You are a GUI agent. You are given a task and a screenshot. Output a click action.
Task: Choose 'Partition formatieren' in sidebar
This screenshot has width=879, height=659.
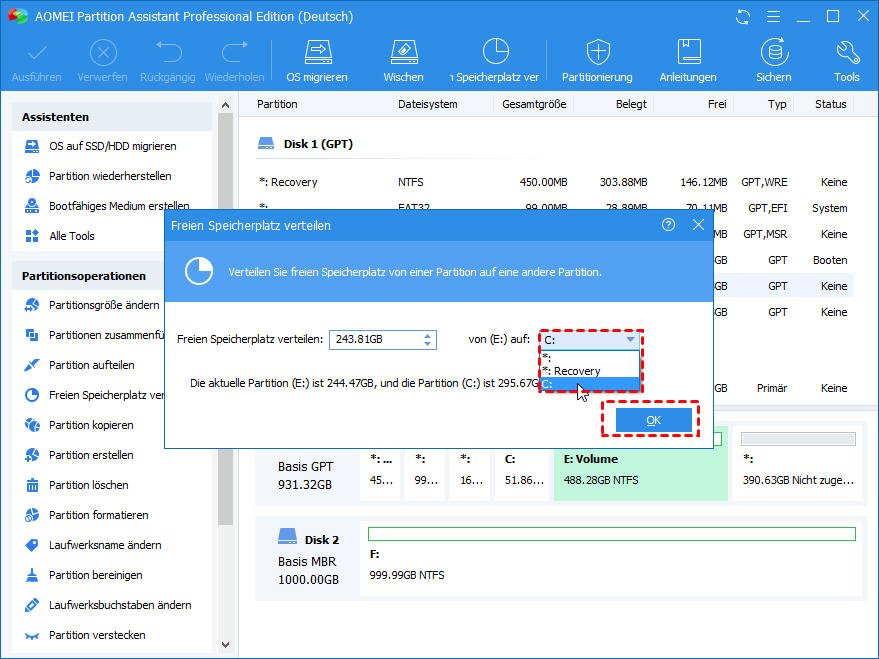[98, 515]
